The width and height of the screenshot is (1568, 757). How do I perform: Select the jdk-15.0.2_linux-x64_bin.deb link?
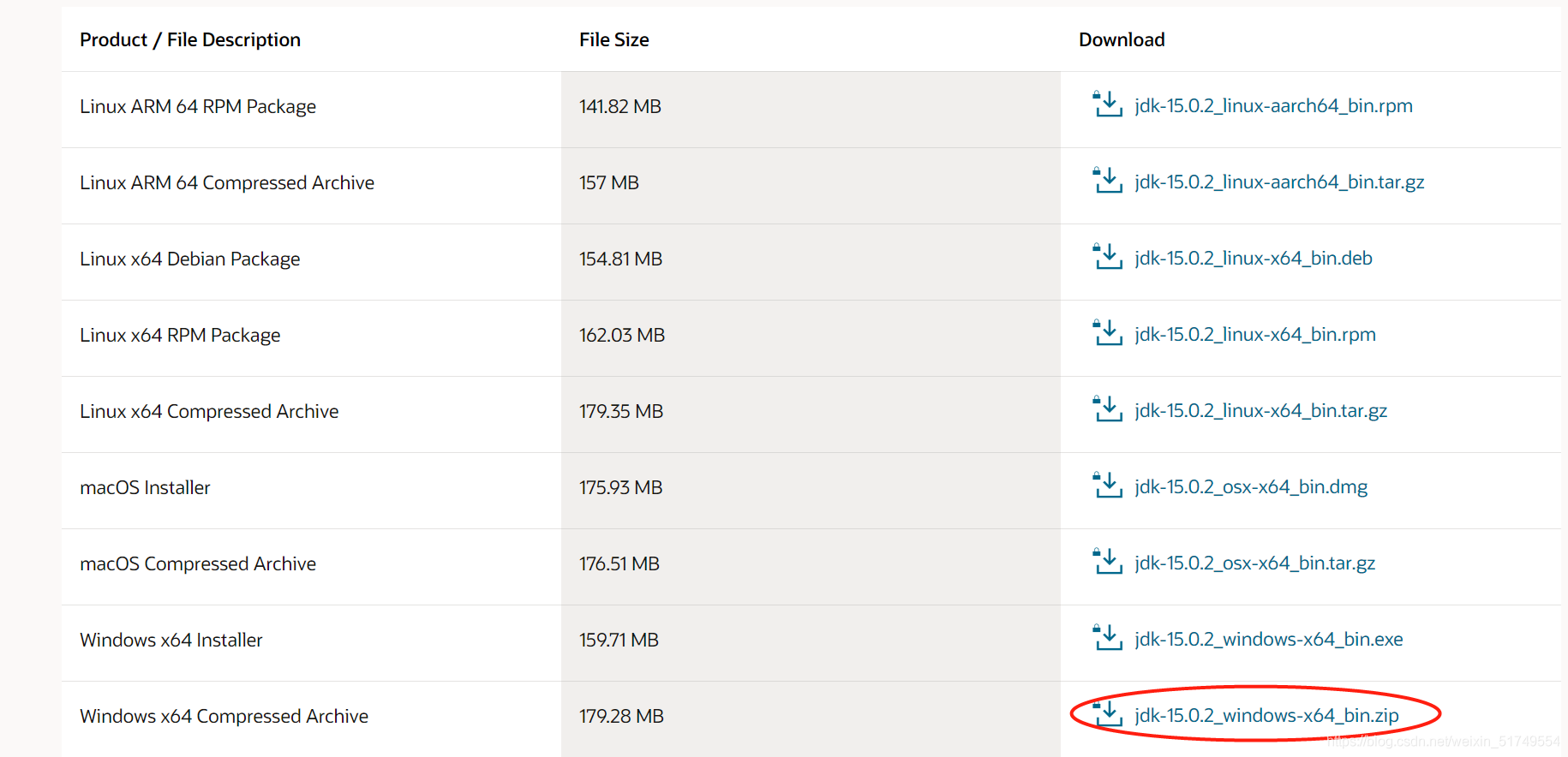[x=1254, y=259]
